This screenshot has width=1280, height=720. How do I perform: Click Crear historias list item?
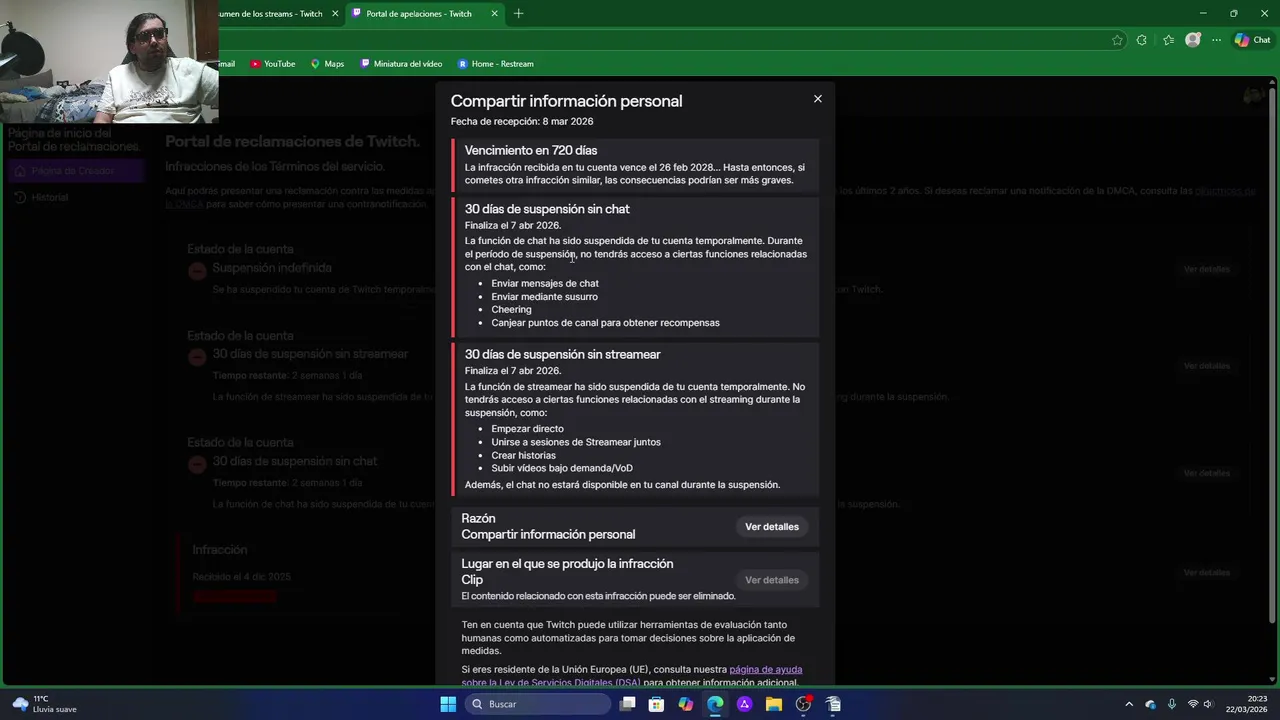click(x=523, y=455)
